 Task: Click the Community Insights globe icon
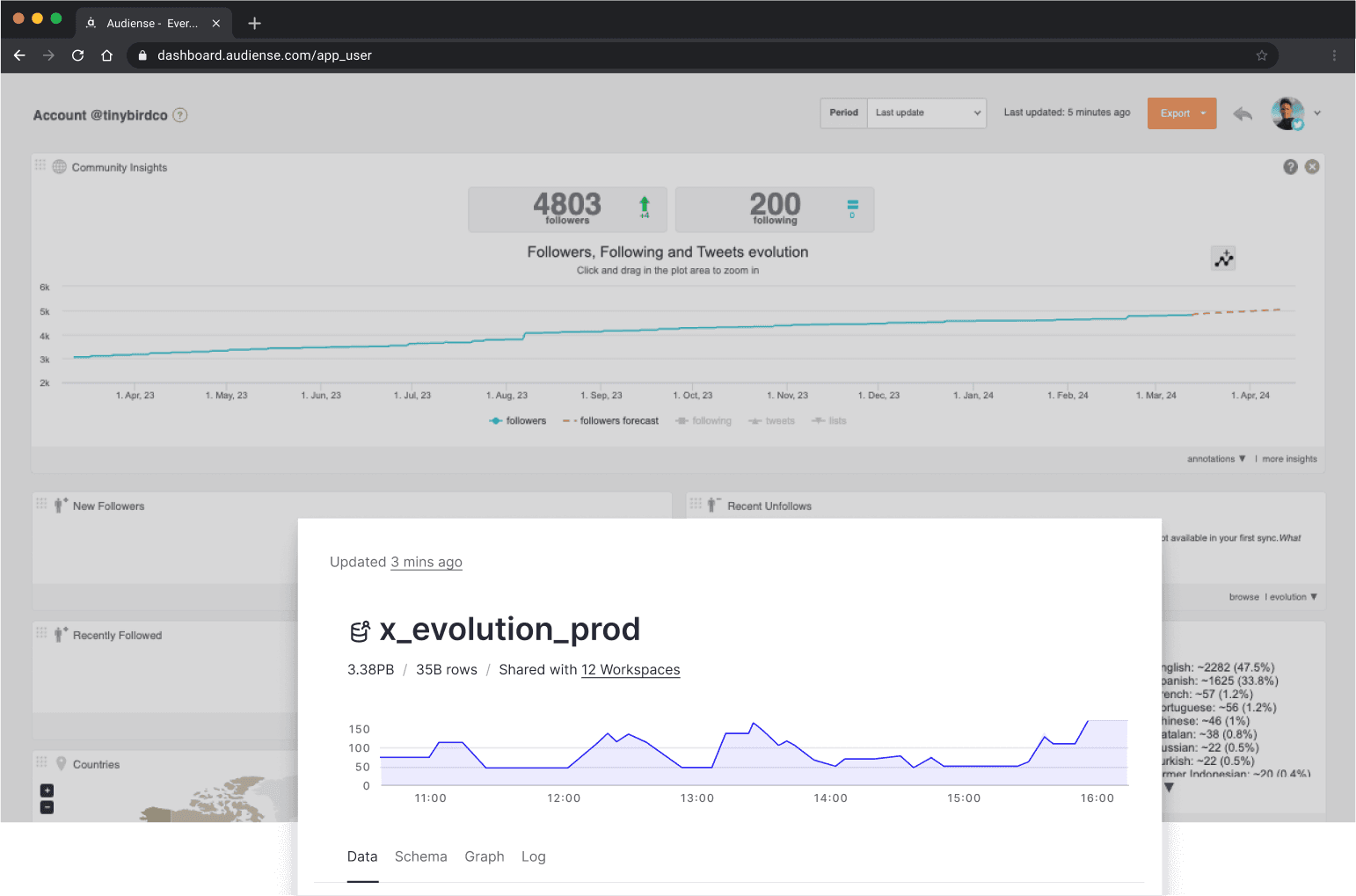tap(58, 167)
